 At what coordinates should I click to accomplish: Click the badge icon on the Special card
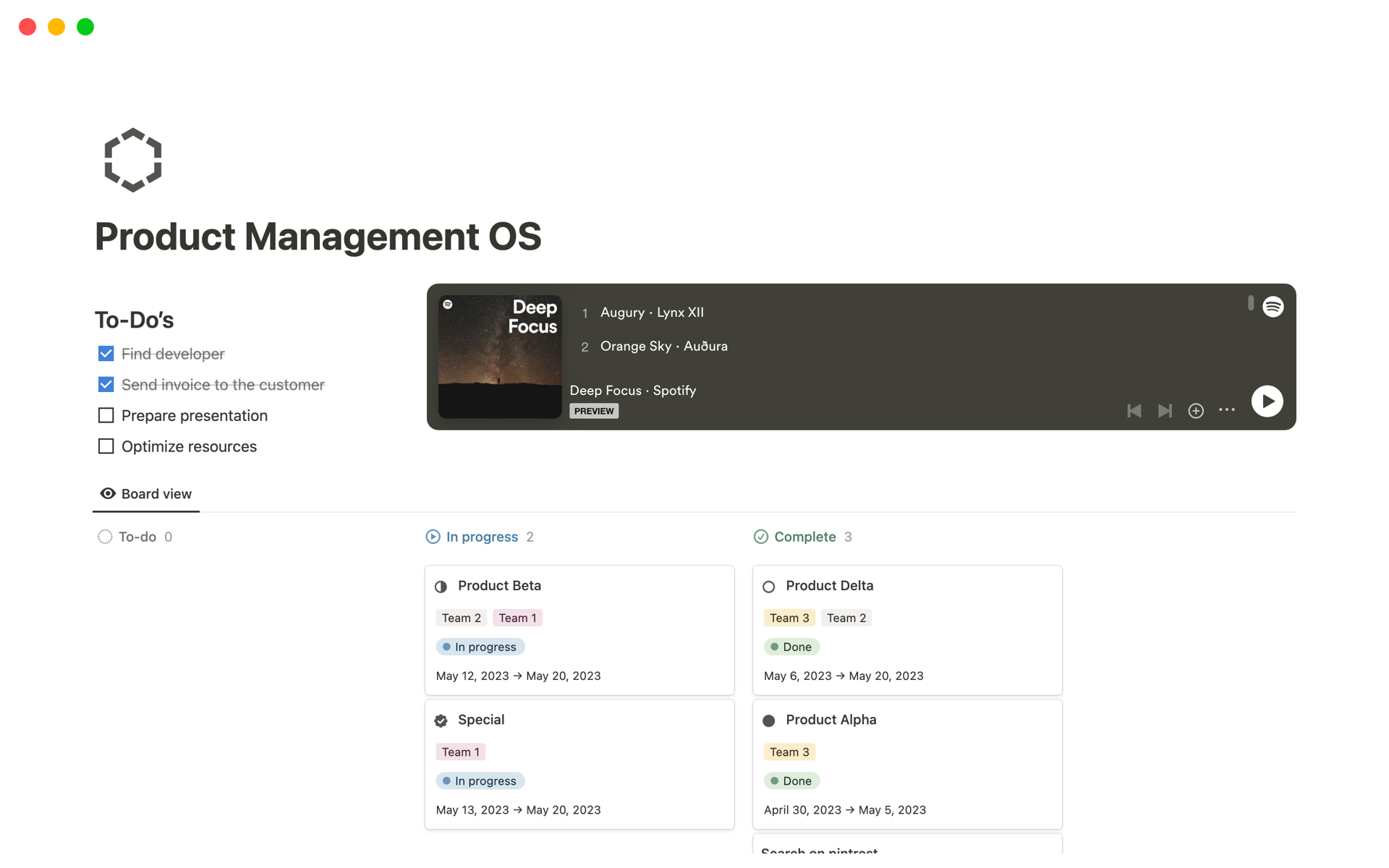tap(441, 720)
